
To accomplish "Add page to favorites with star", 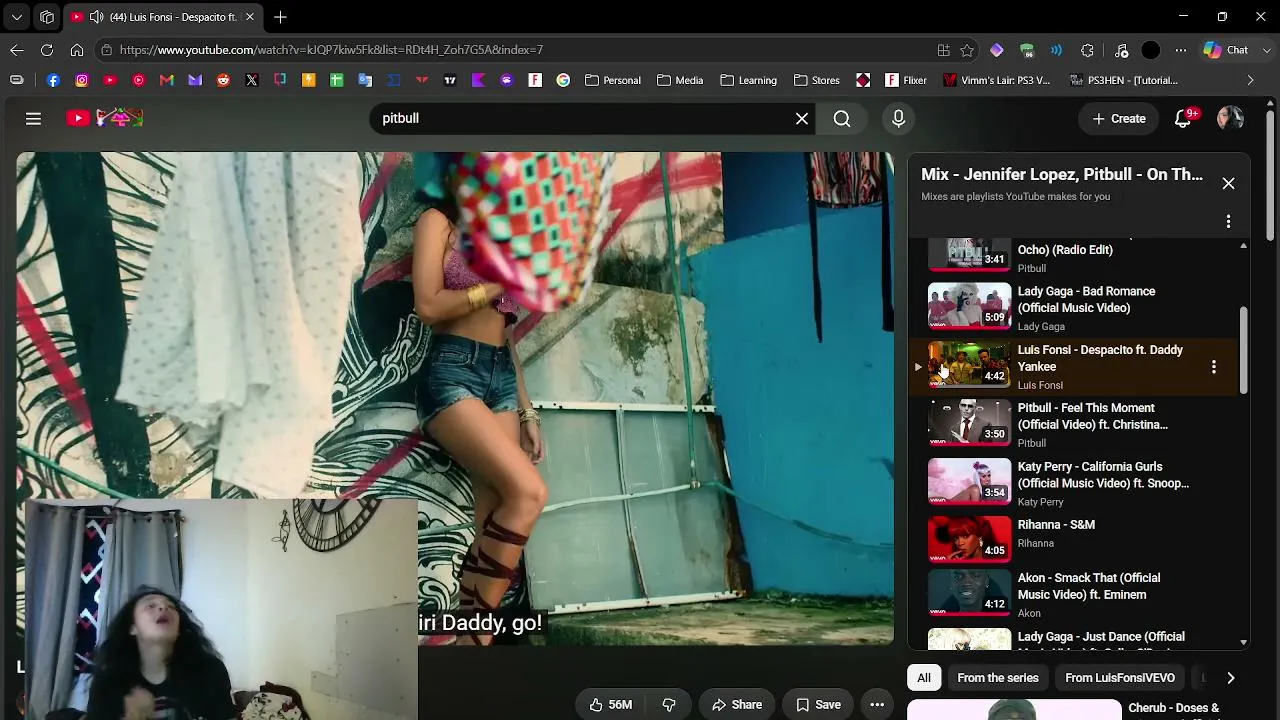I will [x=967, y=50].
